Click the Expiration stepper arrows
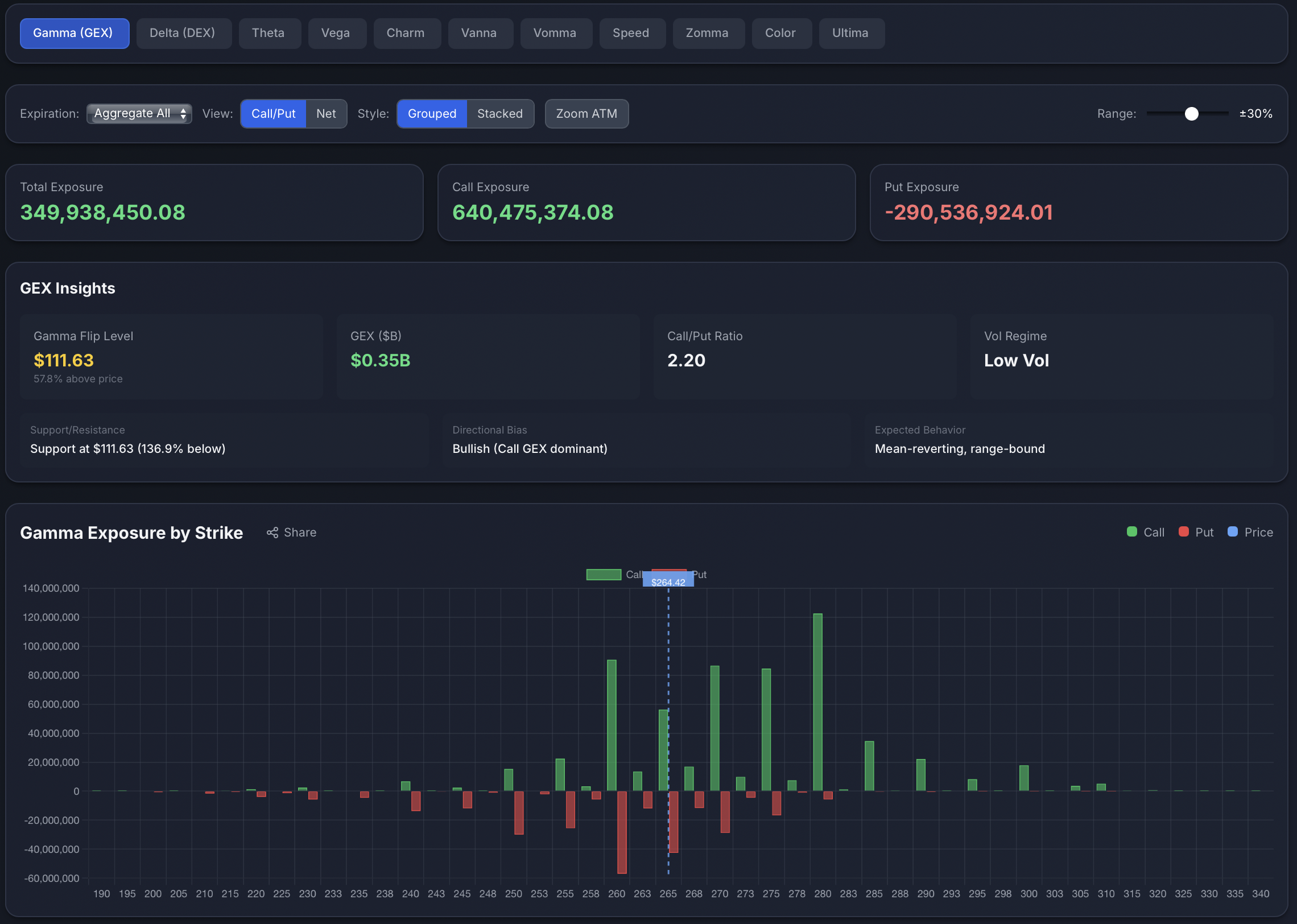1297x924 pixels. pyautogui.click(x=183, y=113)
